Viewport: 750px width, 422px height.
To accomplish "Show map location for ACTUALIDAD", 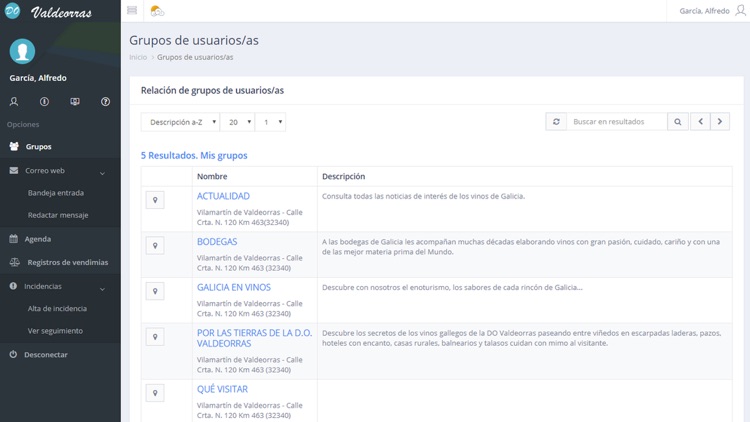I will click(155, 200).
